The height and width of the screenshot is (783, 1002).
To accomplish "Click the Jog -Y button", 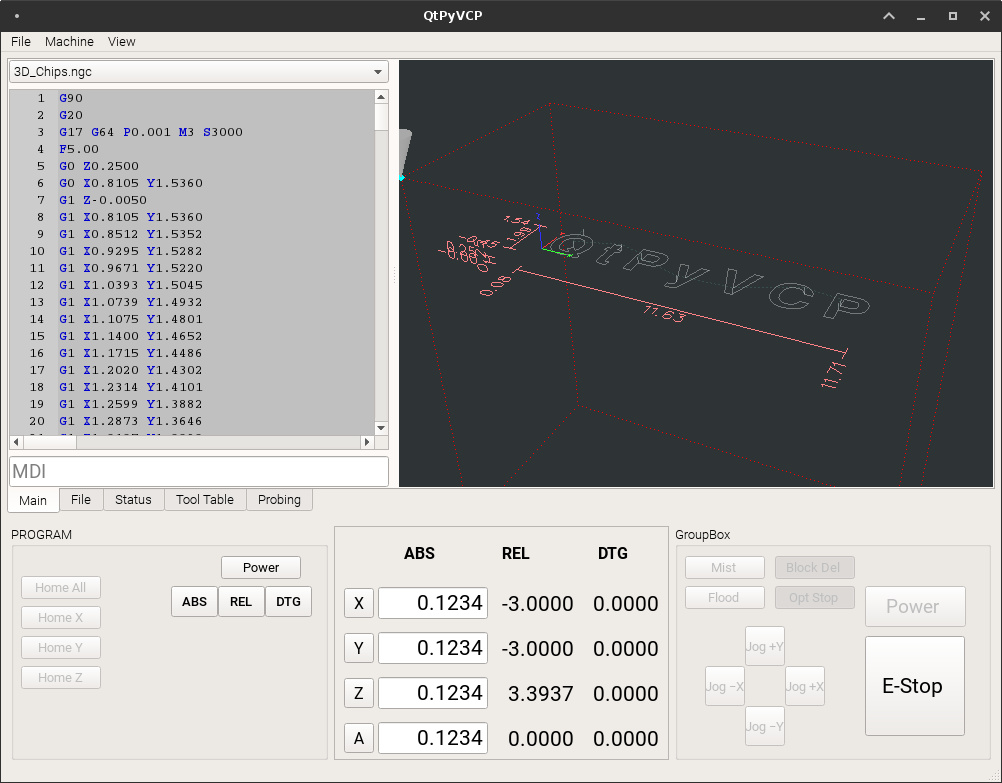I will 765,726.
